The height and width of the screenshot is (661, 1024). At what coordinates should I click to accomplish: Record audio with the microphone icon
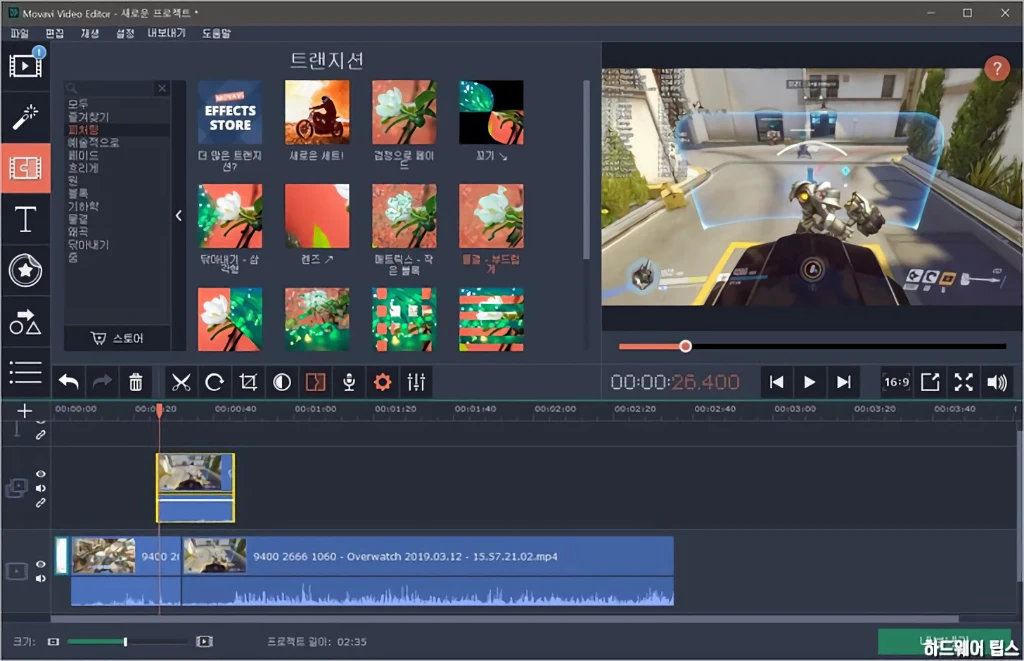(x=349, y=382)
